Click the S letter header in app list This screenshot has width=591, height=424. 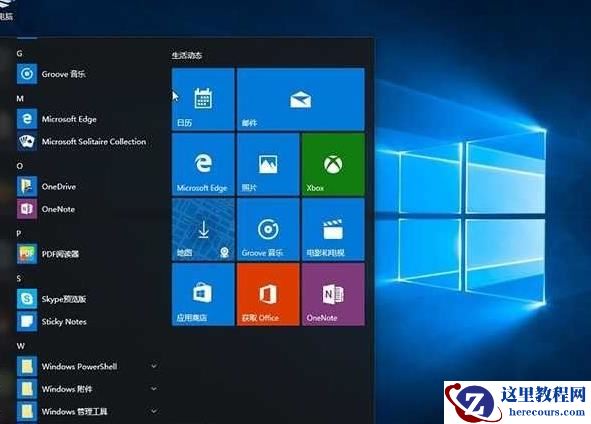click(19, 279)
